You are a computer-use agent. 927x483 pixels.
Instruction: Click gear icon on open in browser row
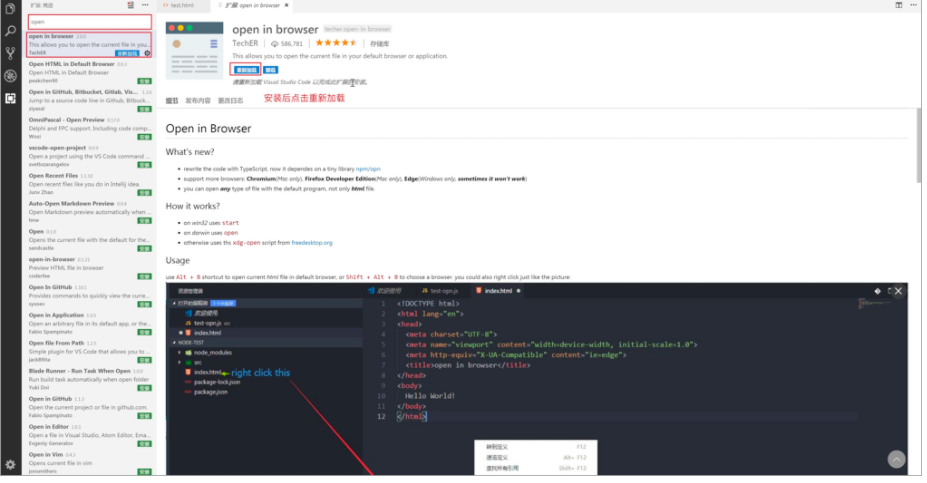pos(147,53)
